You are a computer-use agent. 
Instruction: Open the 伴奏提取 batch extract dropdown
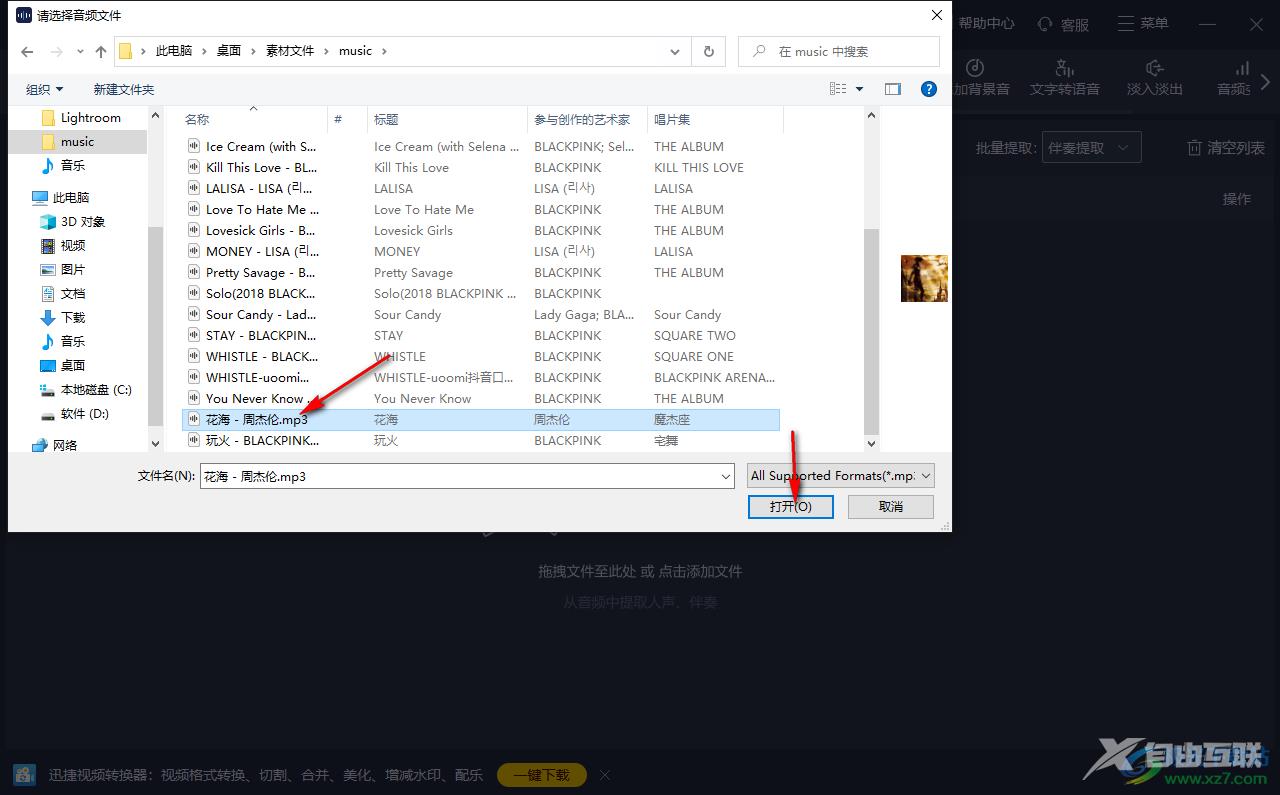1091,148
